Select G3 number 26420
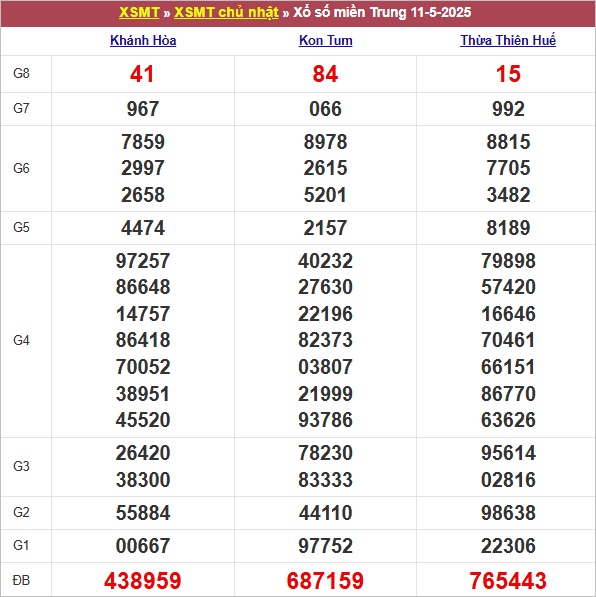This screenshot has width=596, height=597. (x=143, y=453)
